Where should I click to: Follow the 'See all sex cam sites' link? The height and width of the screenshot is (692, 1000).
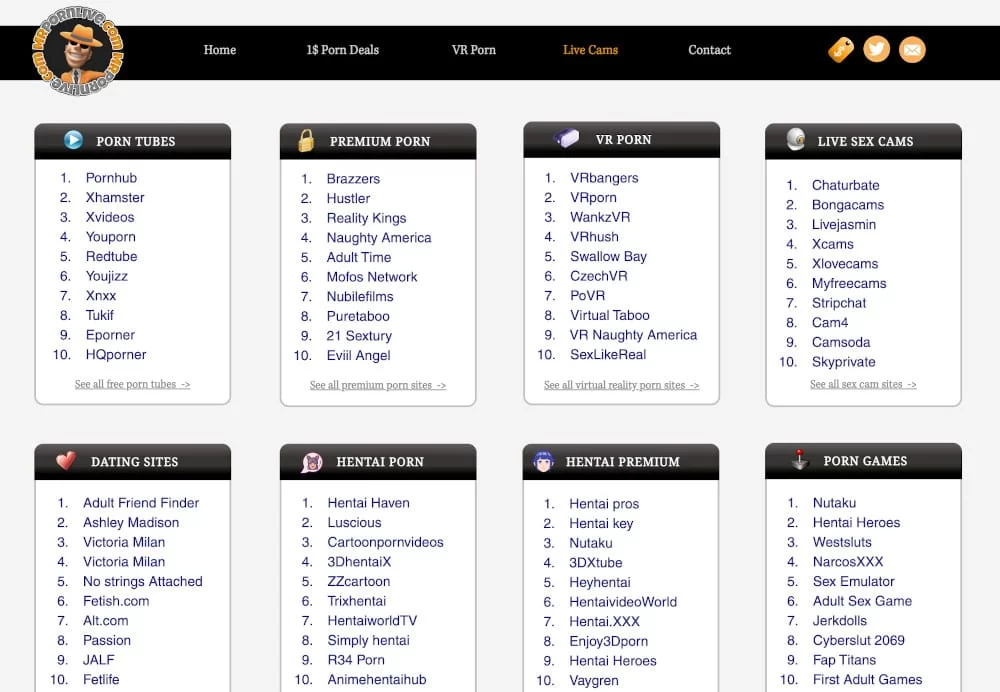[x=863, y=384]
